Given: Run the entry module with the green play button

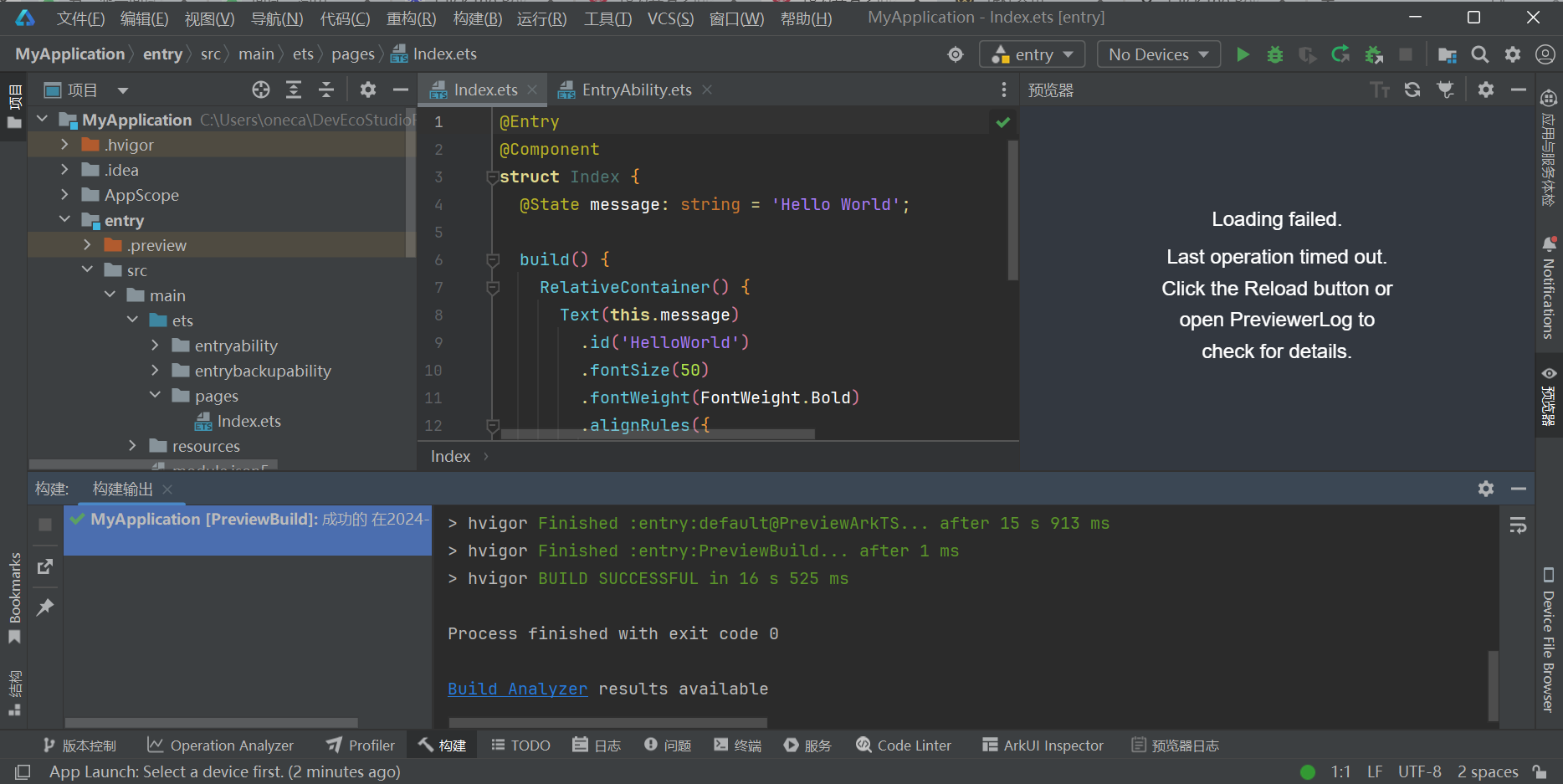Looking at the screenshot, I should (x=1243, y=54).
